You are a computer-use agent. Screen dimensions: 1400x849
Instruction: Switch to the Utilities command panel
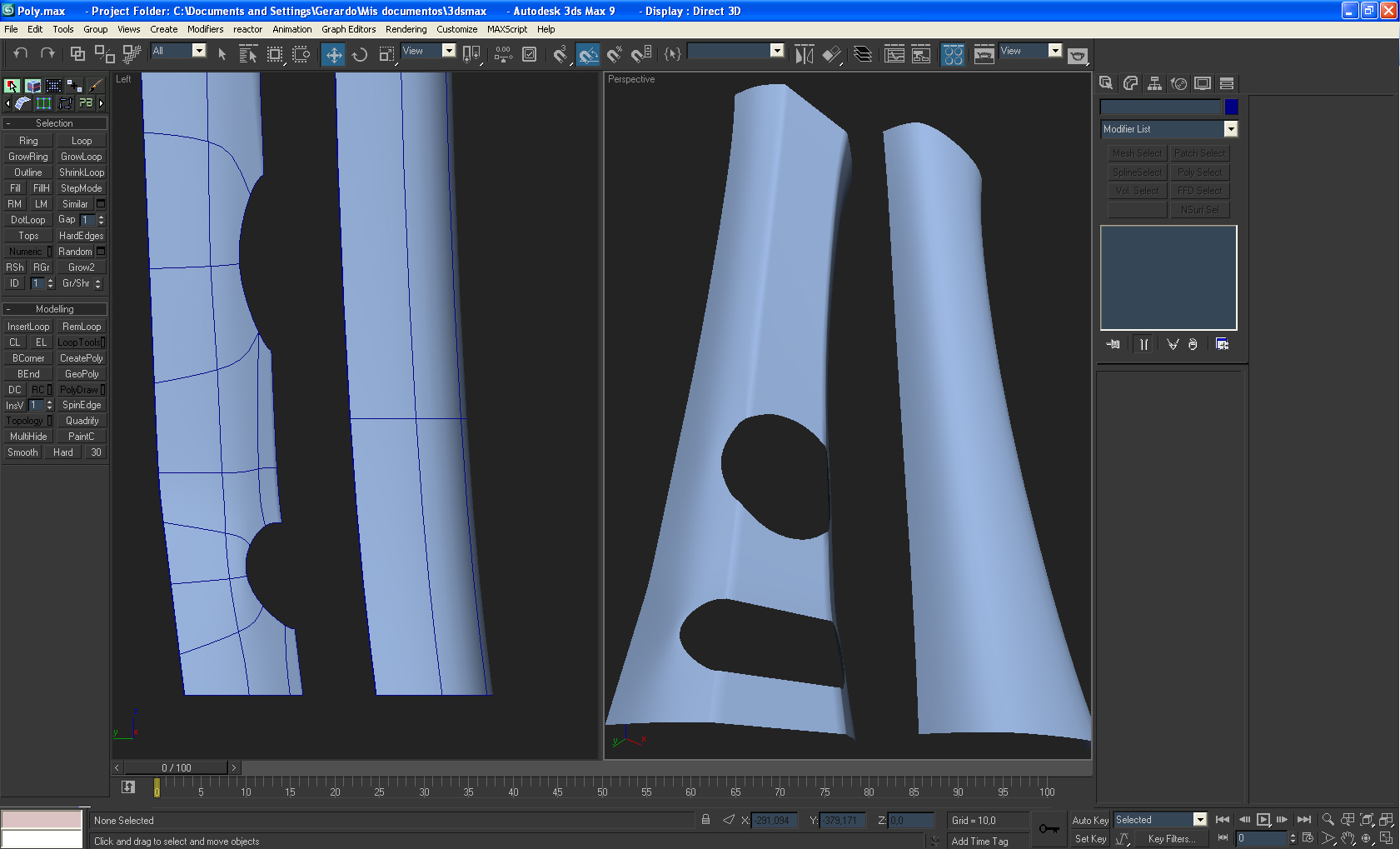(x=1227, y=83)
